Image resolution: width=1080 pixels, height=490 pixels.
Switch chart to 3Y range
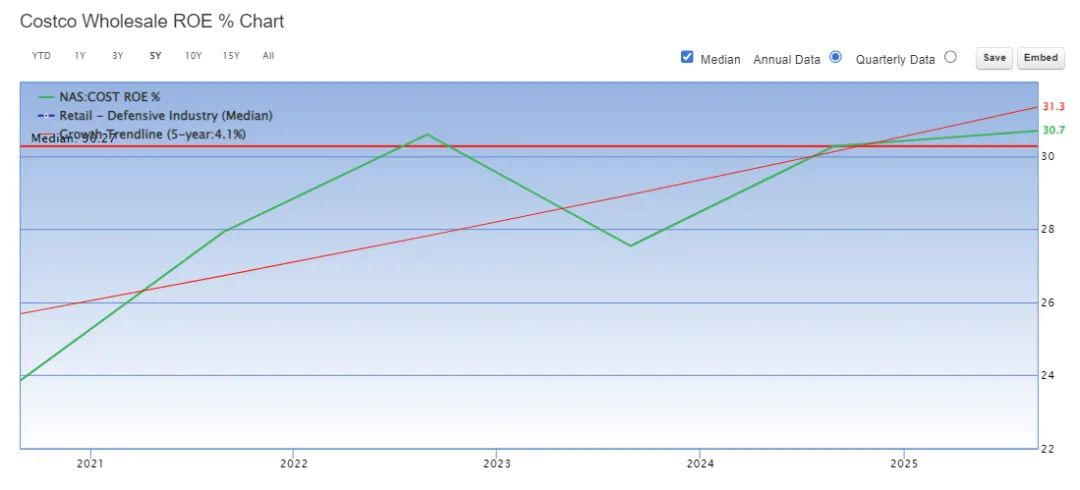click(x=118, y=56)
